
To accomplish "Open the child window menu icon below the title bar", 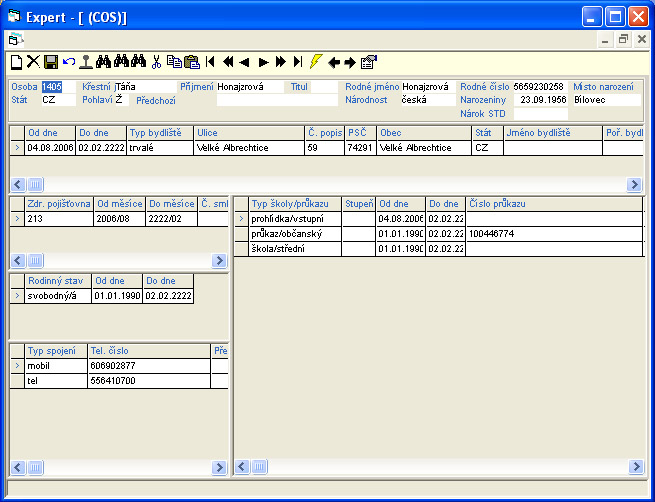I will pos(15,40).
